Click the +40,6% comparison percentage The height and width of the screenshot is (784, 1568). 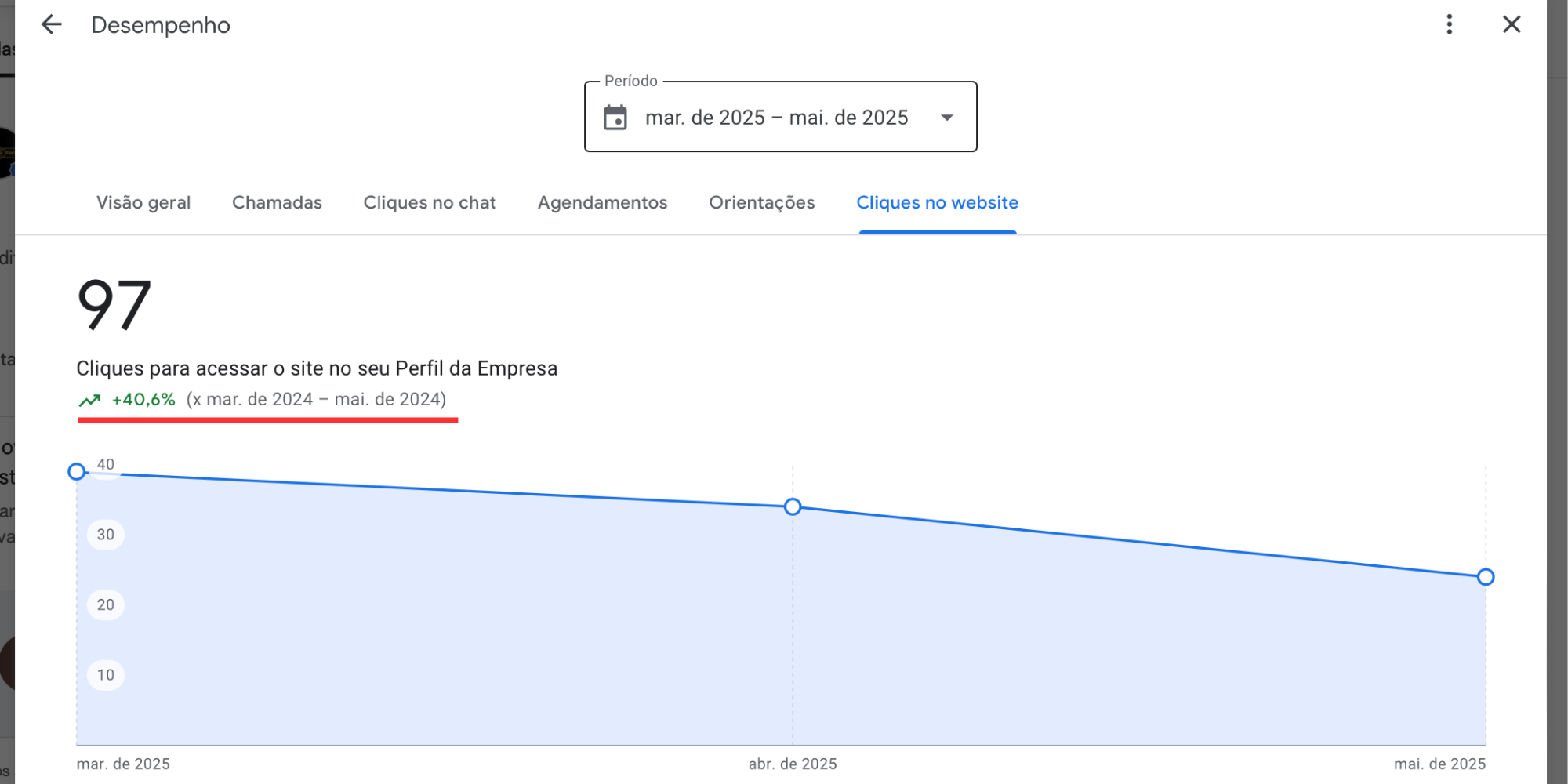(x=143, y=399)
